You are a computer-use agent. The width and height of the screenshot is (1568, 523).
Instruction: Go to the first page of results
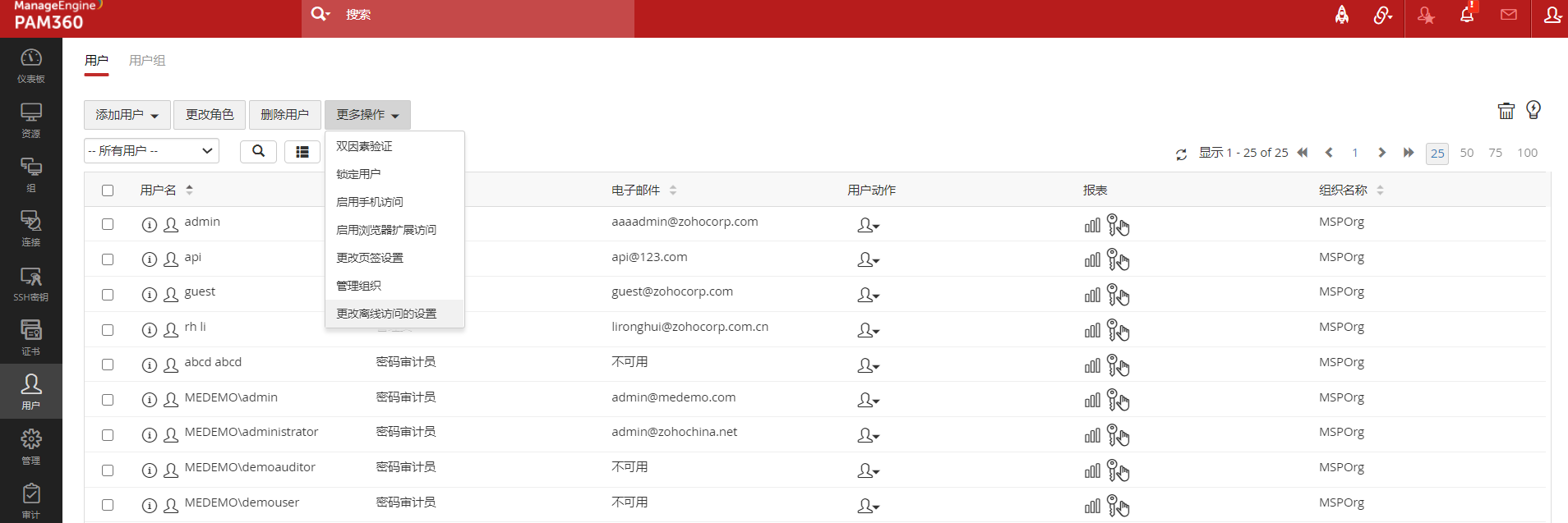tap(1303, 153)
